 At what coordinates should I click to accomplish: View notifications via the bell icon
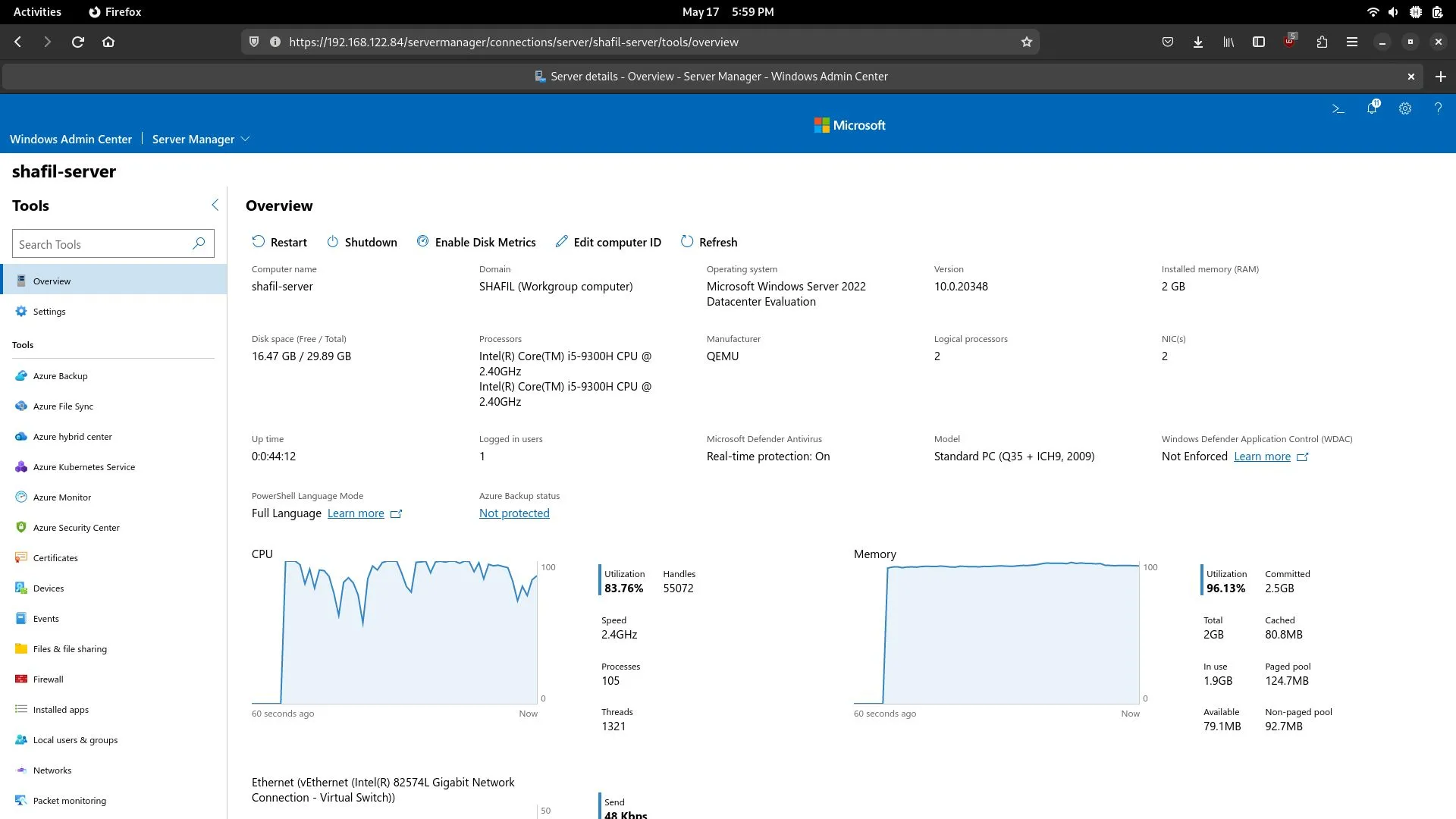coord(1371,108)
